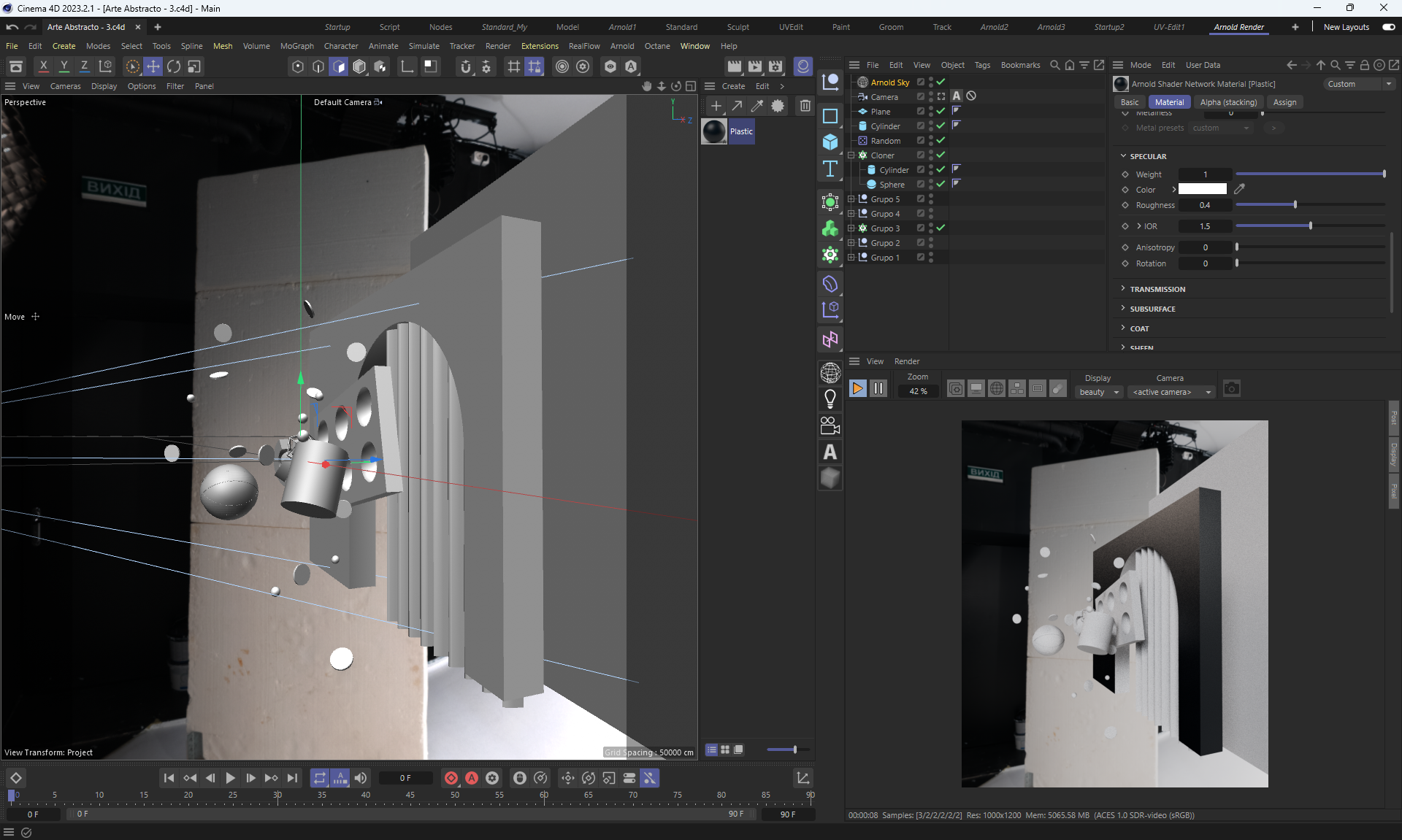Open the MoGraph menu

coord(296,46)
